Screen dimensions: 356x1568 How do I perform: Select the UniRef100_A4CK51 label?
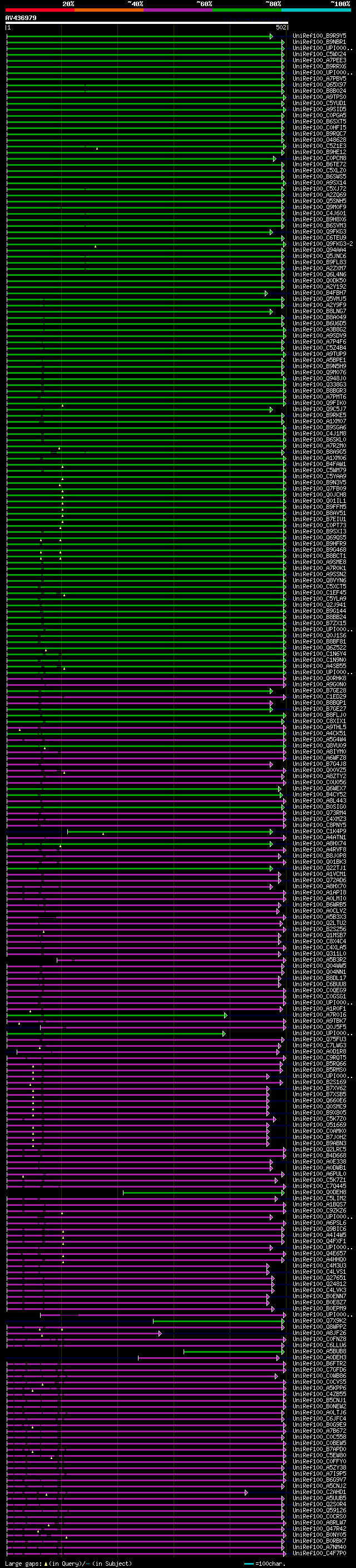click(x=319, y=733)
